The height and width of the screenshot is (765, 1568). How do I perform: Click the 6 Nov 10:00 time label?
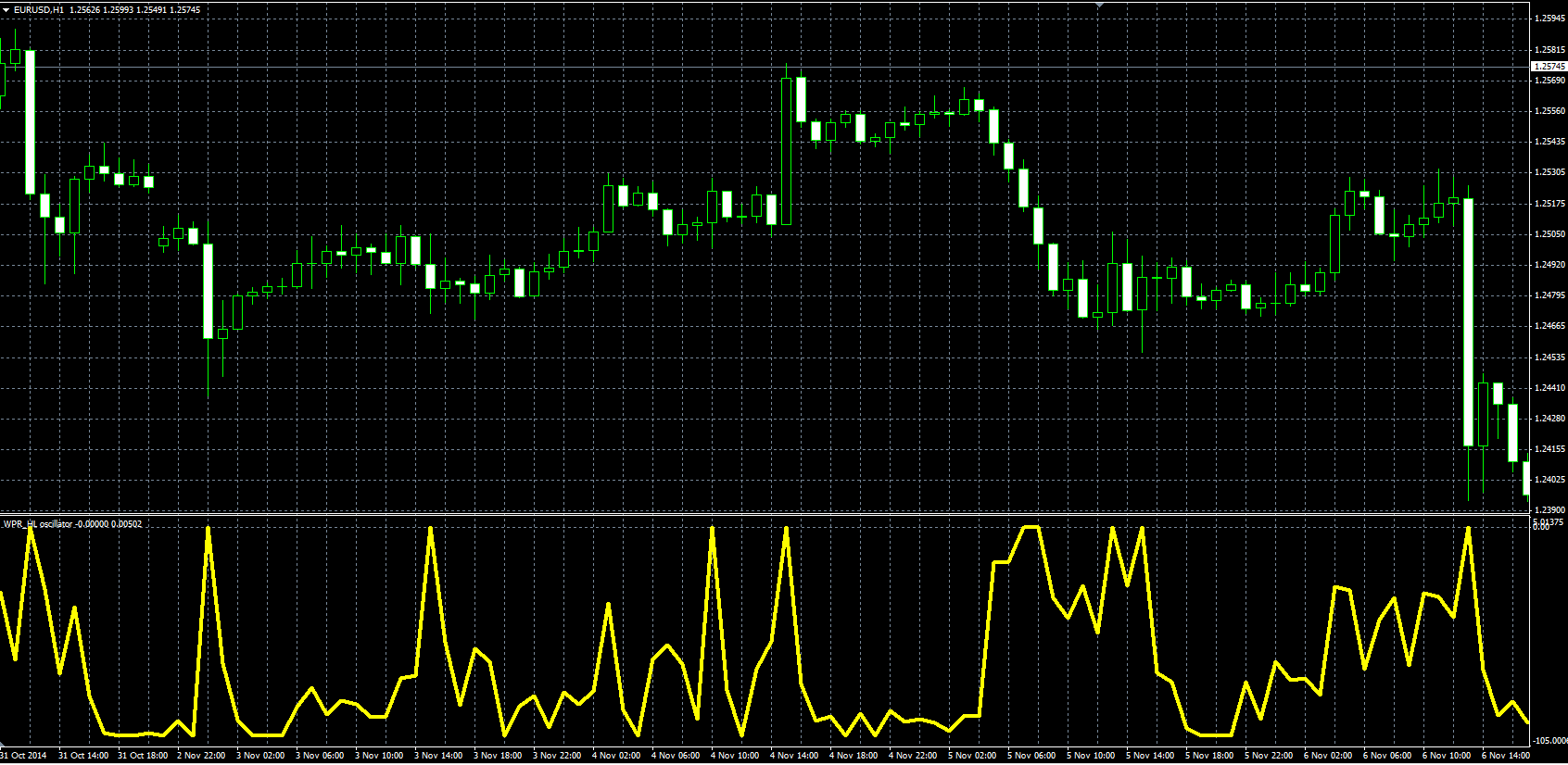click(1447, 756)
